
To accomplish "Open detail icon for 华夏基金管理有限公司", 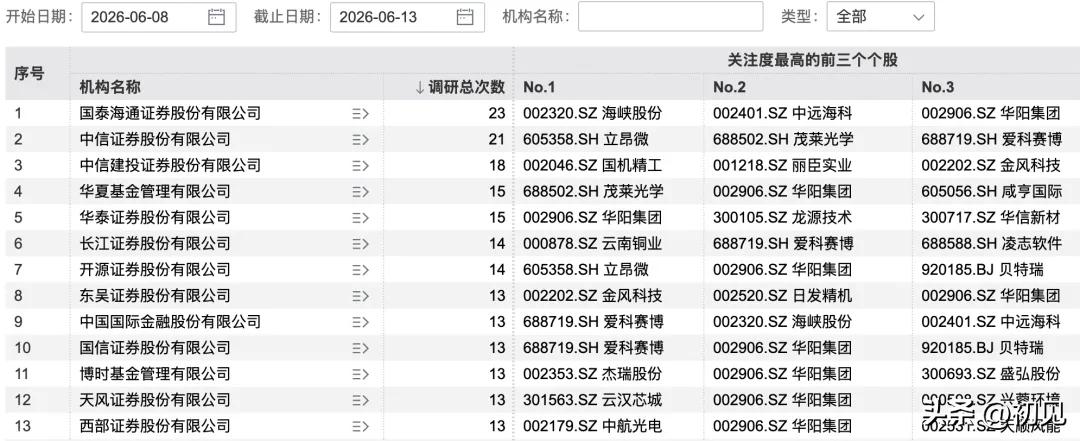I will (x=360, y=192).
